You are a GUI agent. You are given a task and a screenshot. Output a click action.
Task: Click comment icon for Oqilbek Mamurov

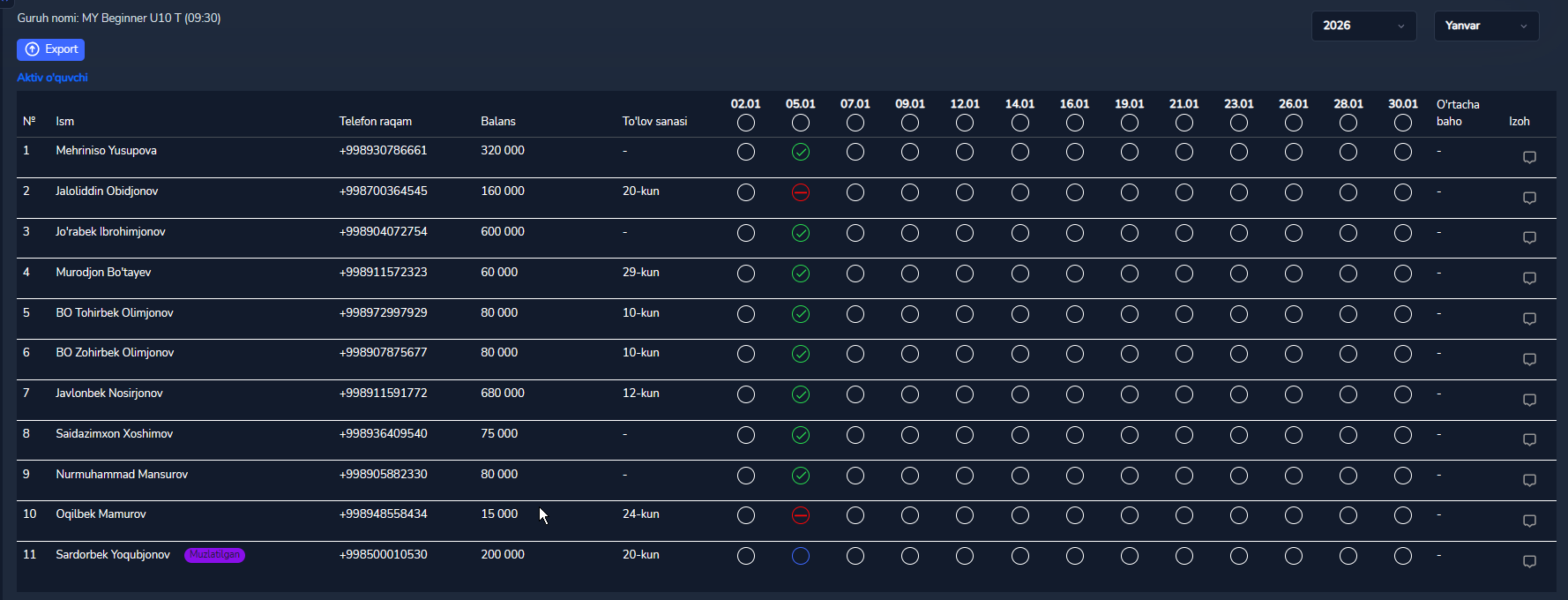point(1529,521)
